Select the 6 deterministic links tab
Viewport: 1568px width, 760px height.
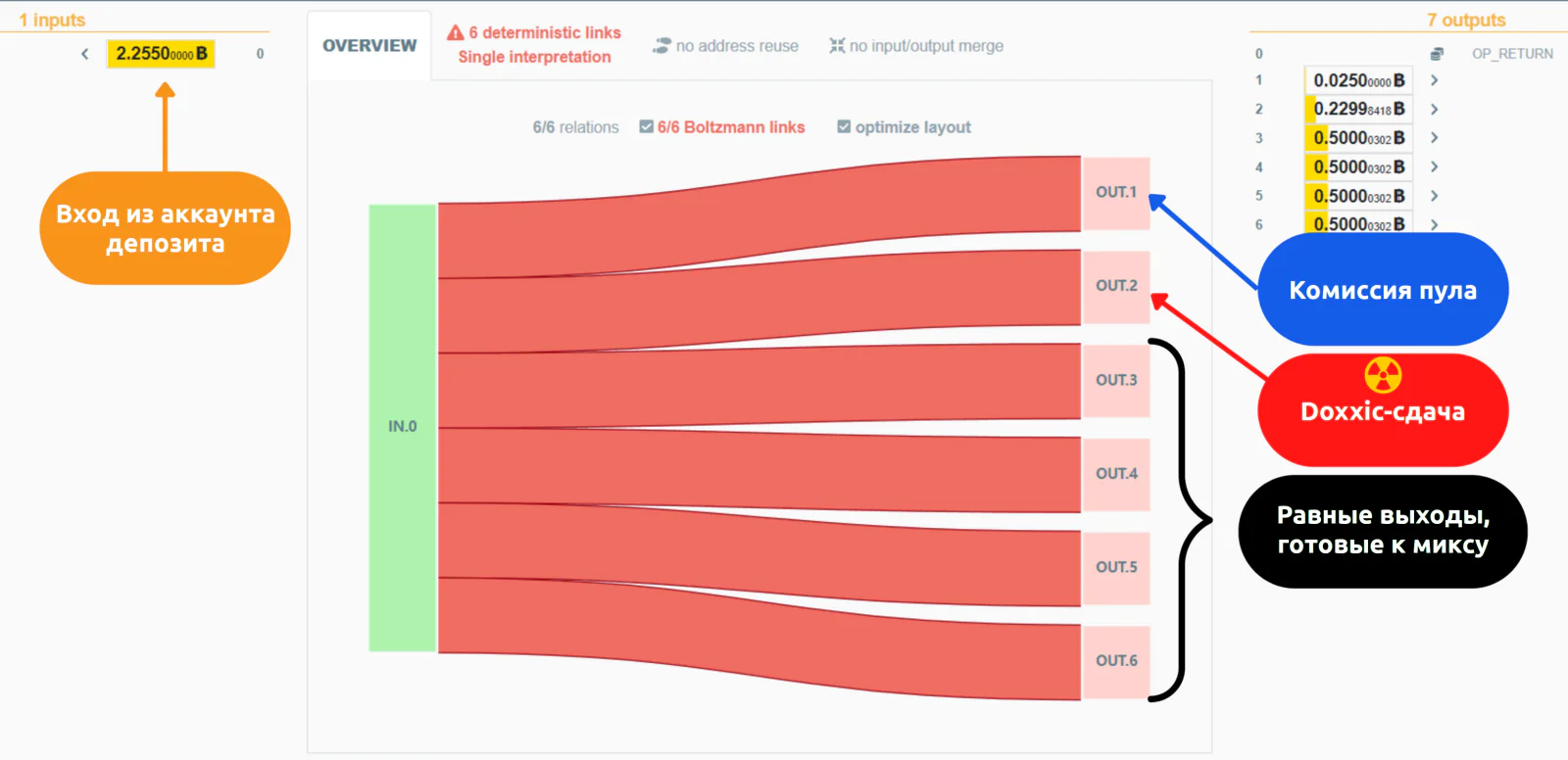[534, 45]
